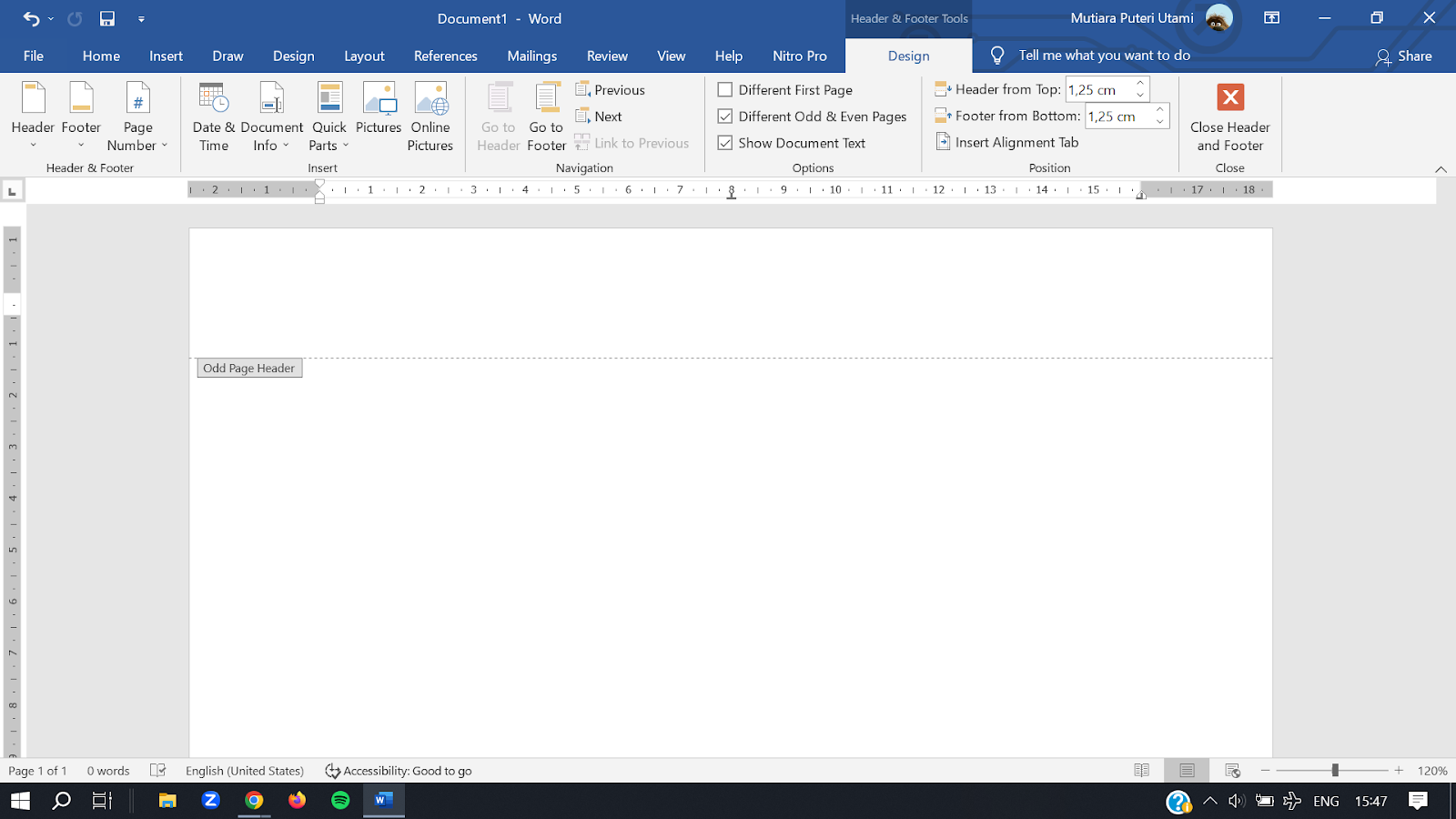The width and height of the screenshot is (1456, 819).
Task: Click the Undo arrow icon
Action: click(31, 18)
